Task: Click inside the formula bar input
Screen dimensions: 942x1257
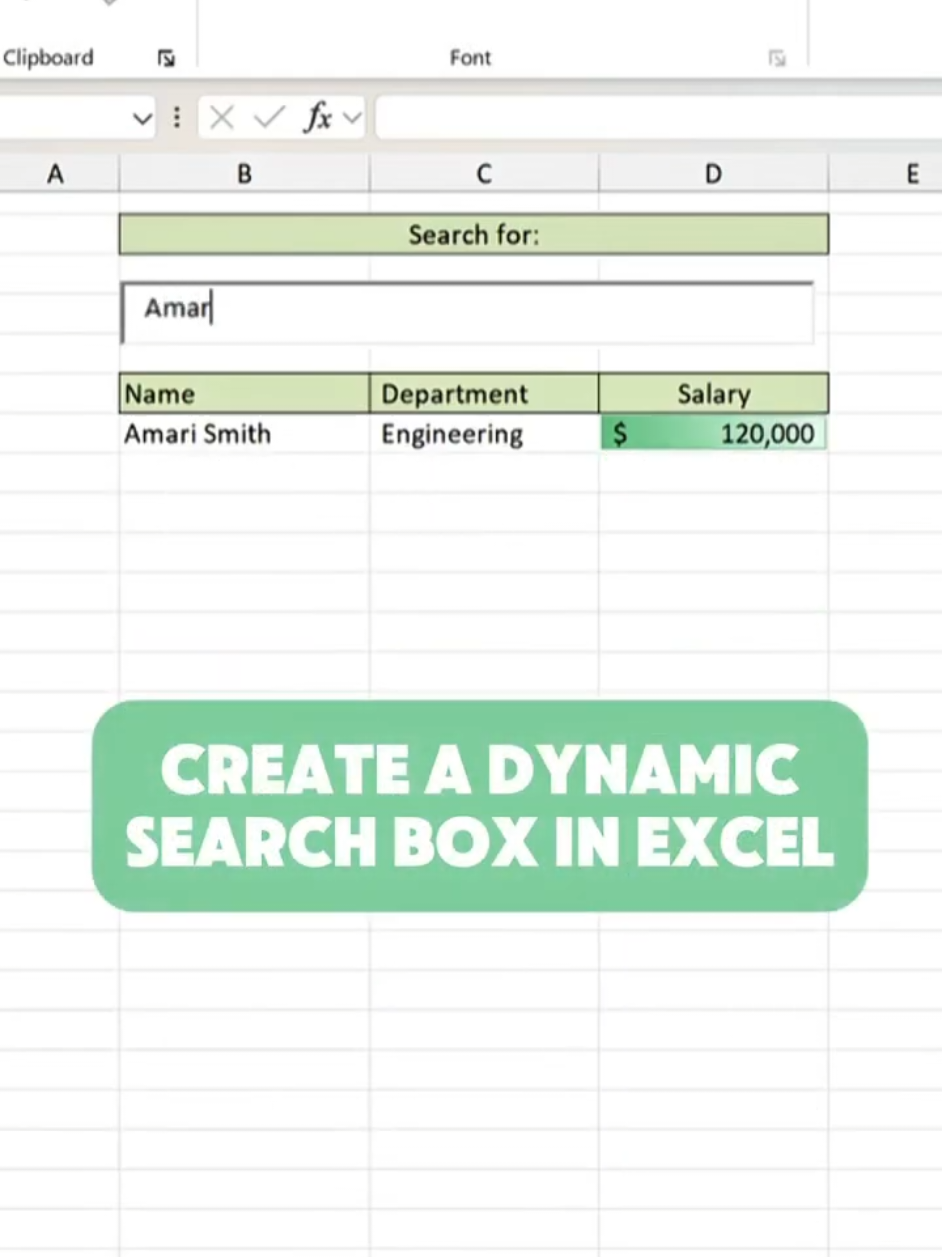Action: pyautogui.click(x=658, y=118)
